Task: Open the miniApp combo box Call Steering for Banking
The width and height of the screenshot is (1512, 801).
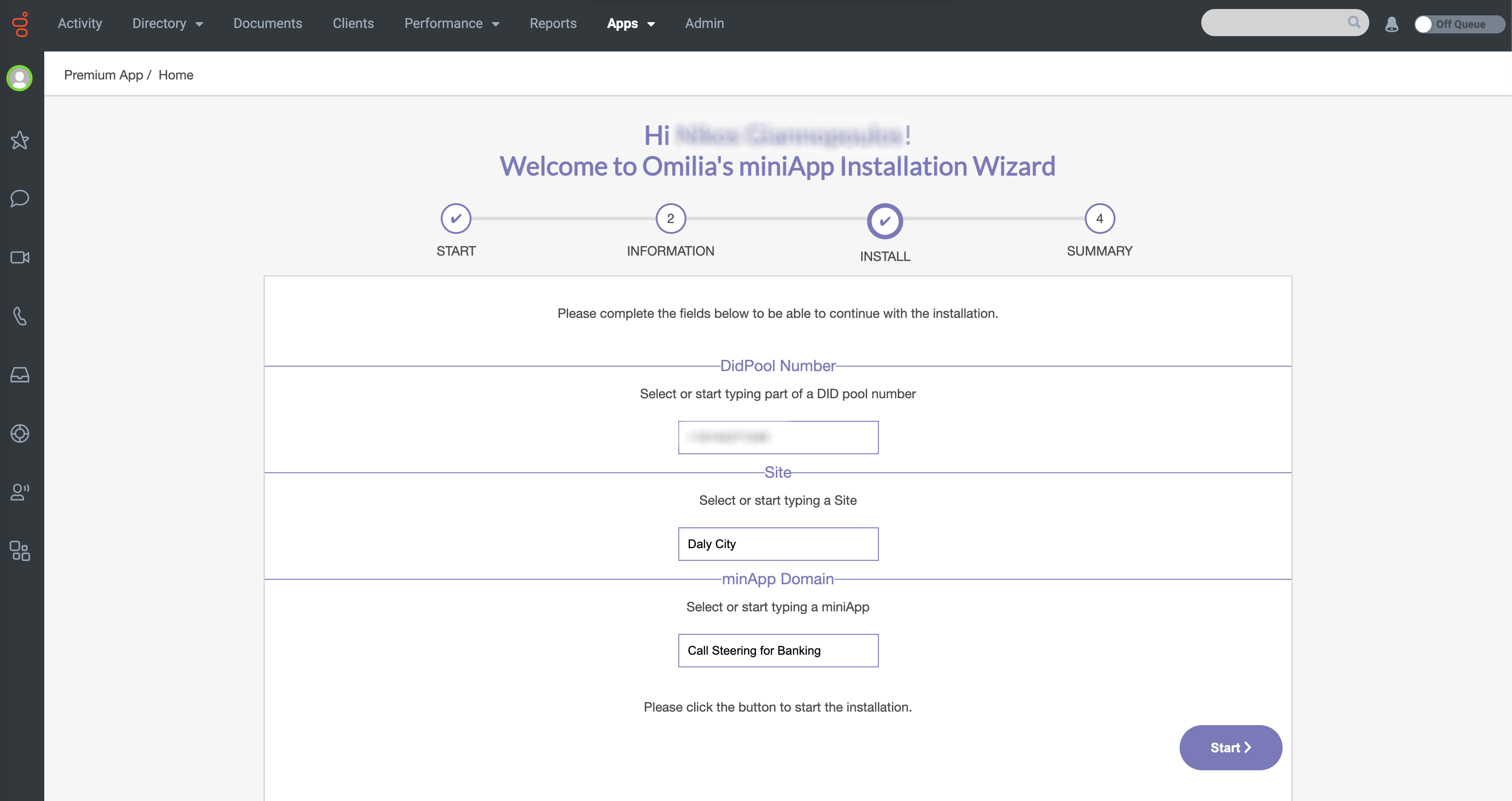Action: 778,650
